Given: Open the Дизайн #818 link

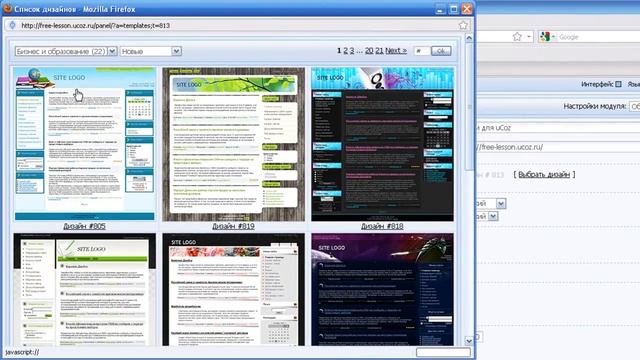Looking at the screenshot, I should point(382,226).
